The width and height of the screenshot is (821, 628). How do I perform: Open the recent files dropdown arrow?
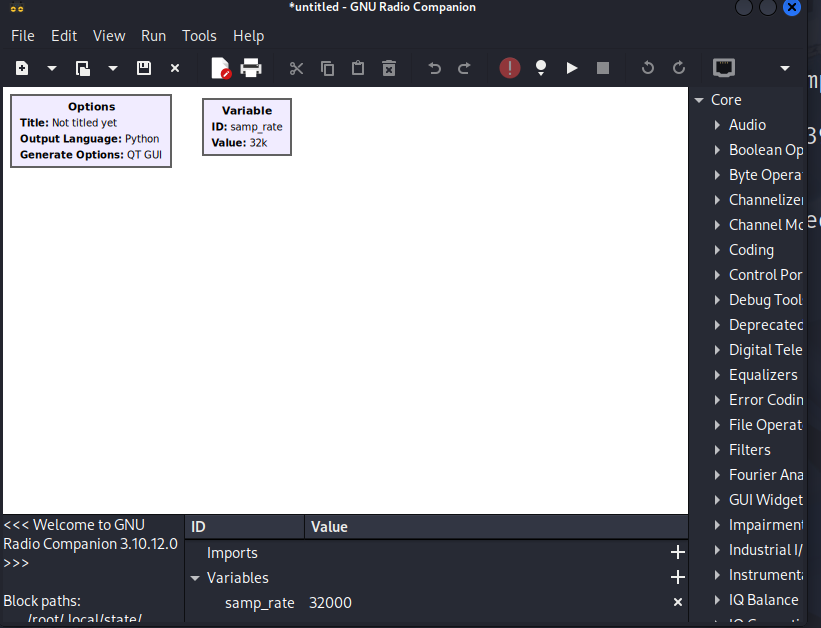(x=113, y=68)
